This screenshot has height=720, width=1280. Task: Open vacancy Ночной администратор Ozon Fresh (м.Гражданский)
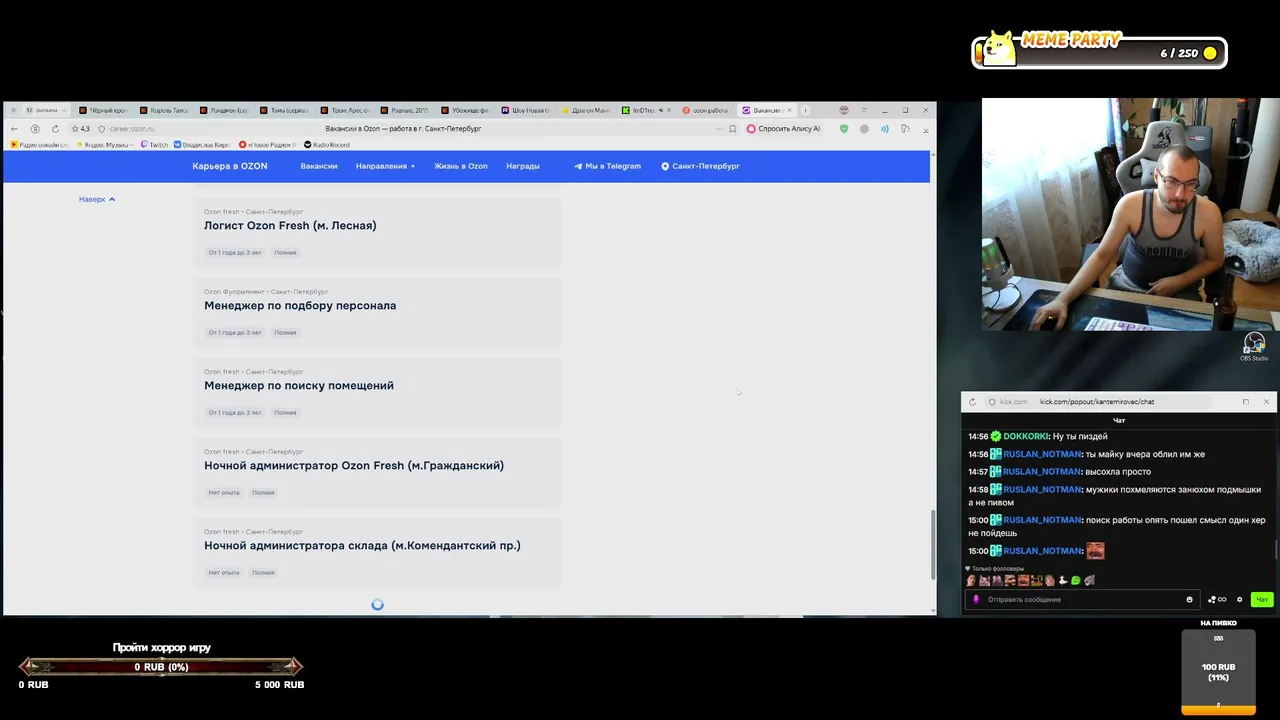[x=377, y=474]
